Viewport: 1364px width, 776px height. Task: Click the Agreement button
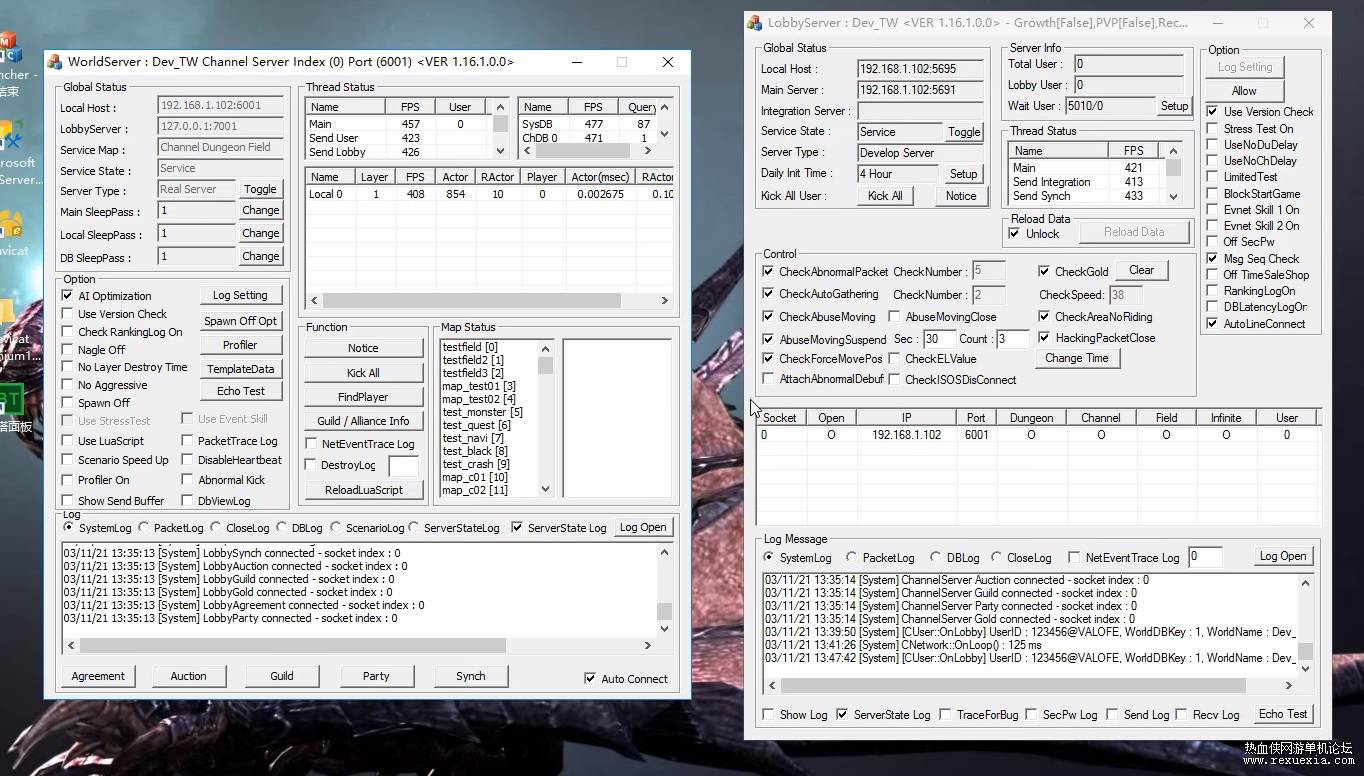[98, 676]
